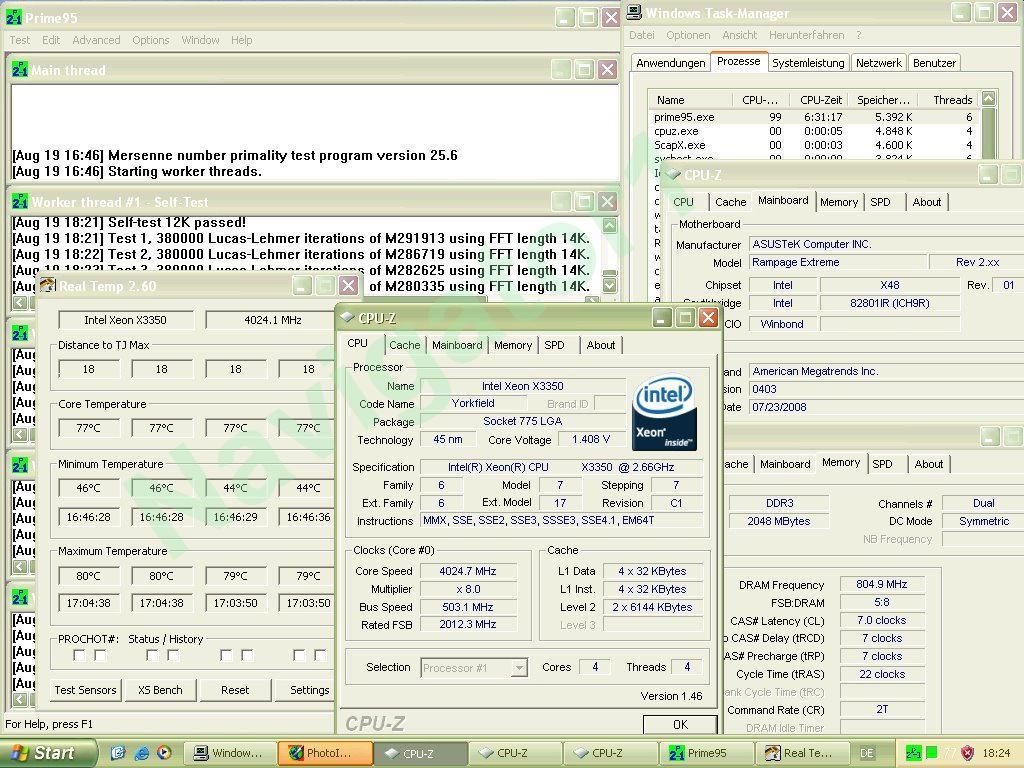This screenshot has height=768, width=1024.
Task: Click the Real Temp 2.60 title icon
Action: pos(47,285)
